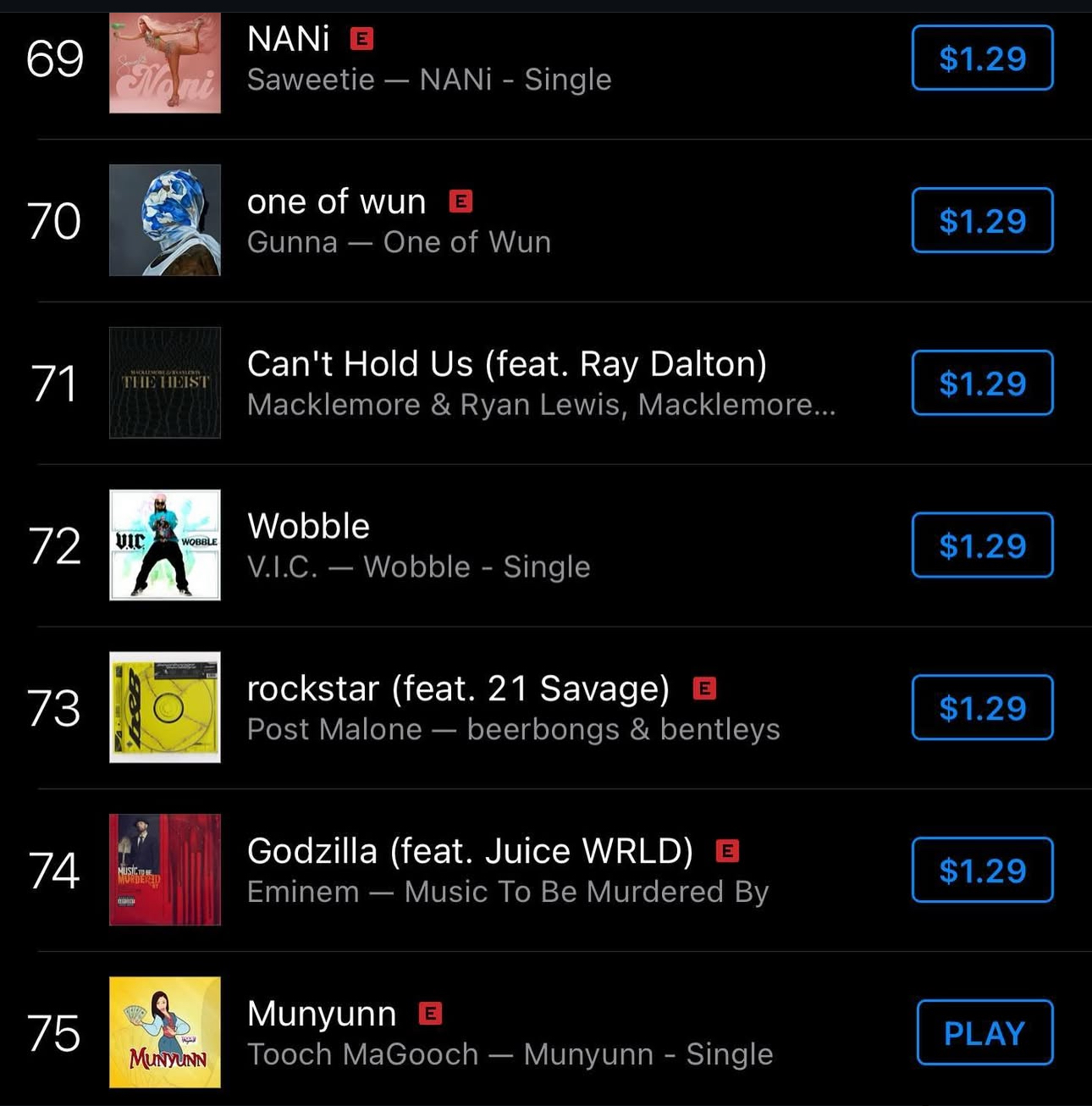Buy NANi for $1.29
This screenshot has width=1092, height=1106.
(x=983, y=58)
